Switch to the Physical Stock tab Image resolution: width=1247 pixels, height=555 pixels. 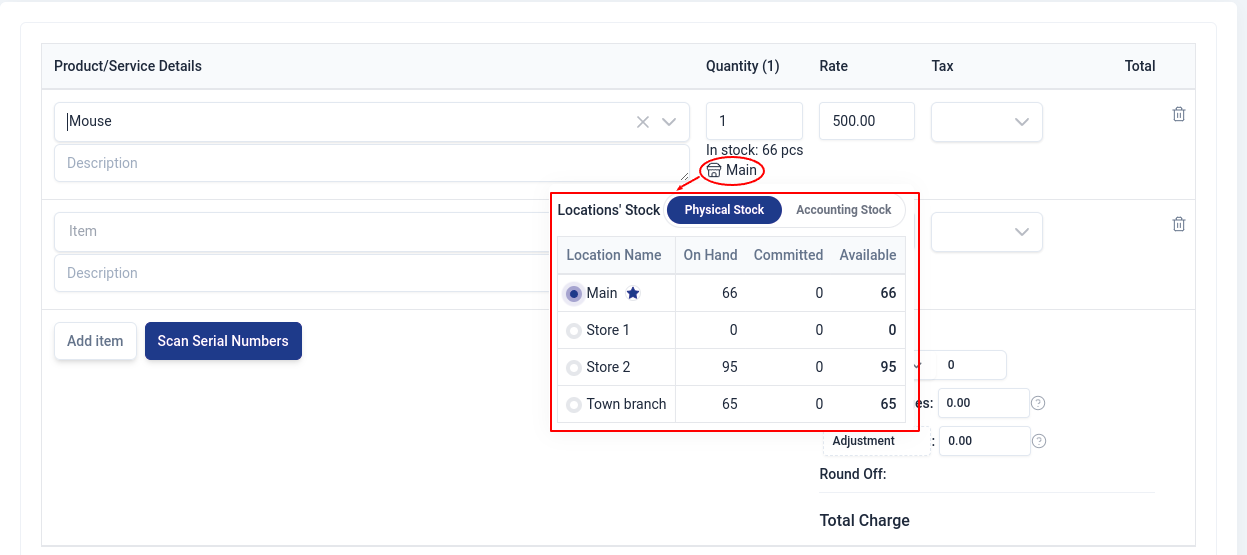click(724, 210)
